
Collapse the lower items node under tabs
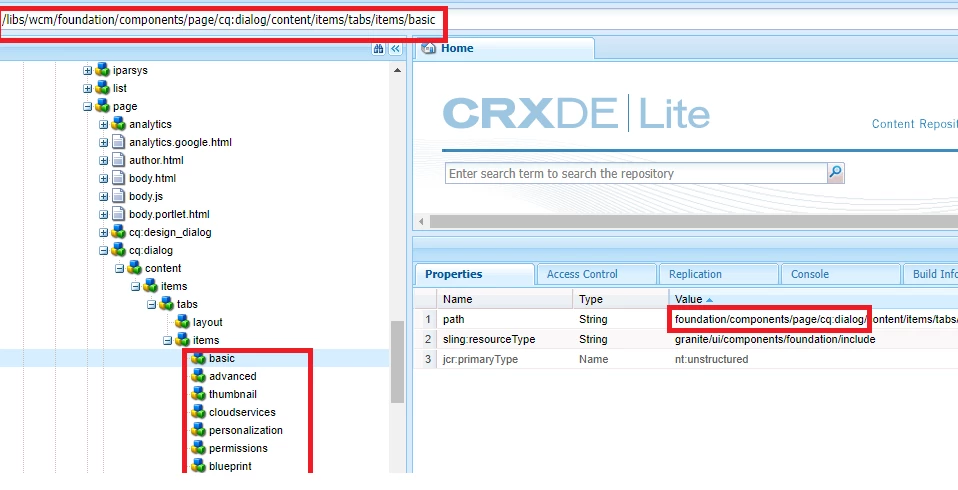coord(167,341)
